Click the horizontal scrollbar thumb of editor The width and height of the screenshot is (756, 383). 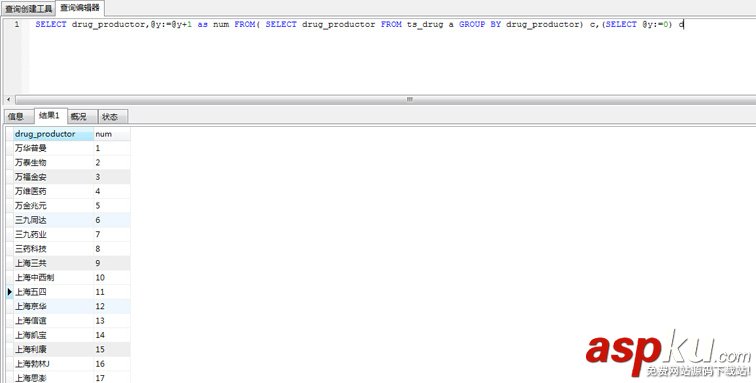pos(409,100)
